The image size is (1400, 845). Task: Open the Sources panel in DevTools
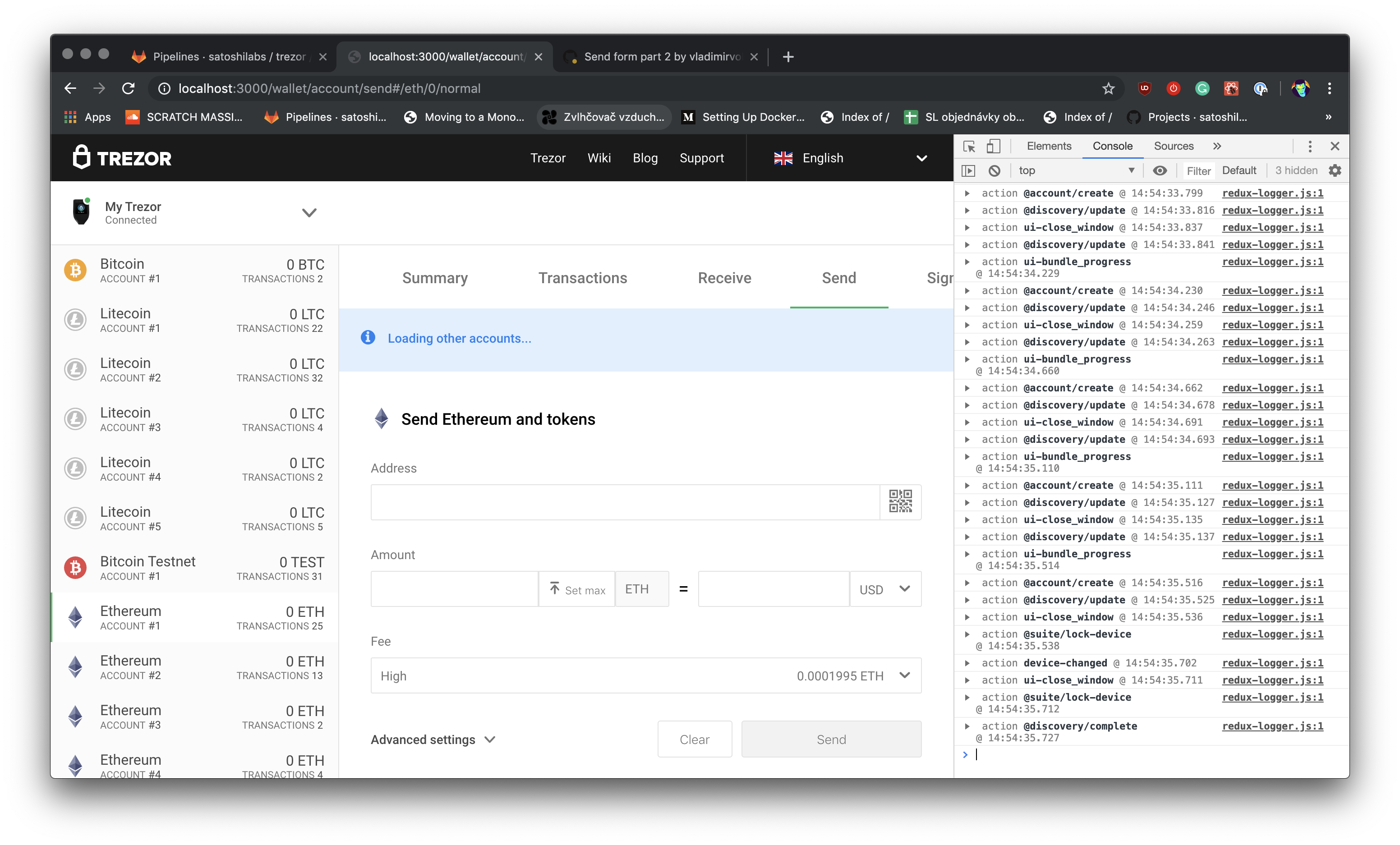(1173, 146)
